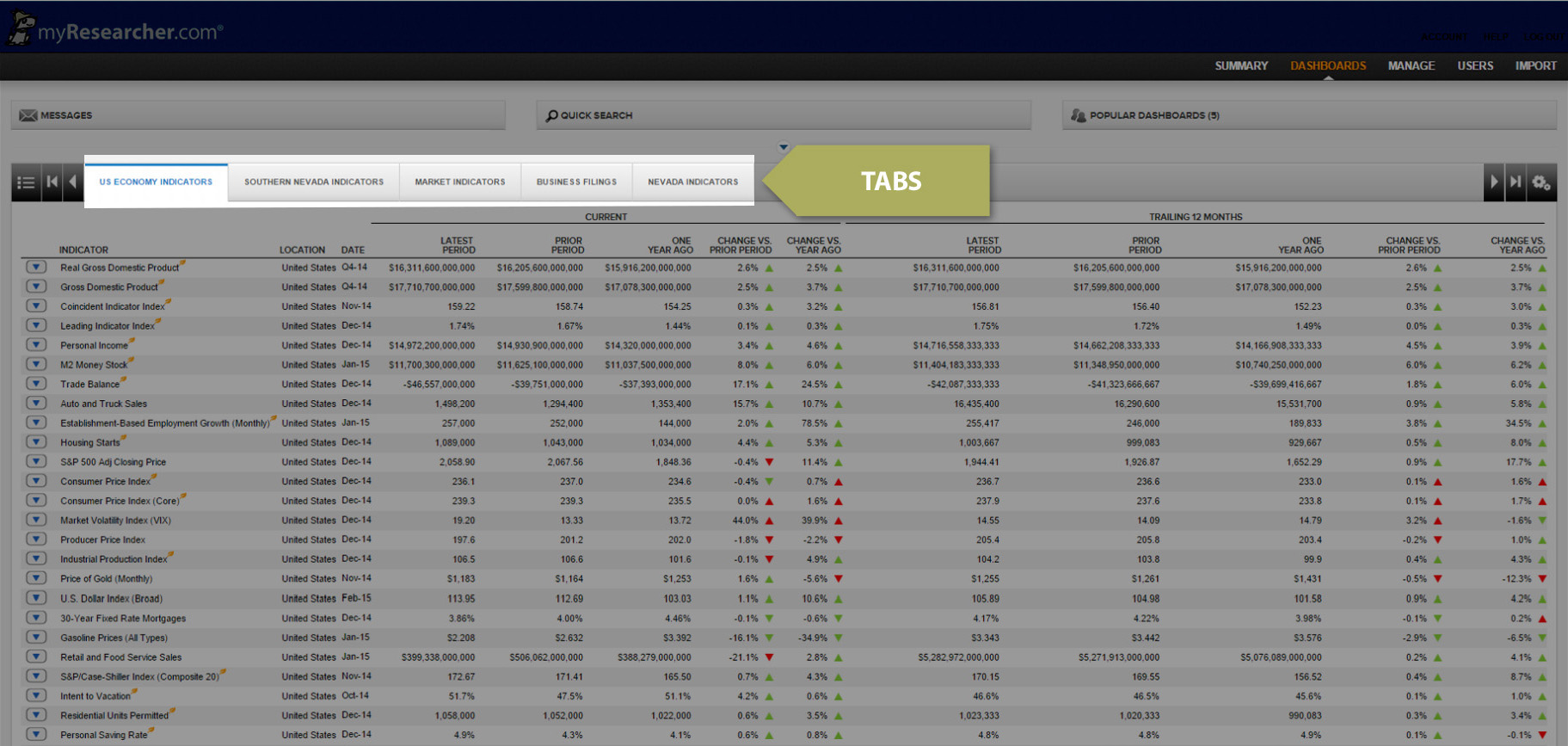
Task: Expand the Consumer Price Index (Core) row
Action: 36,501
